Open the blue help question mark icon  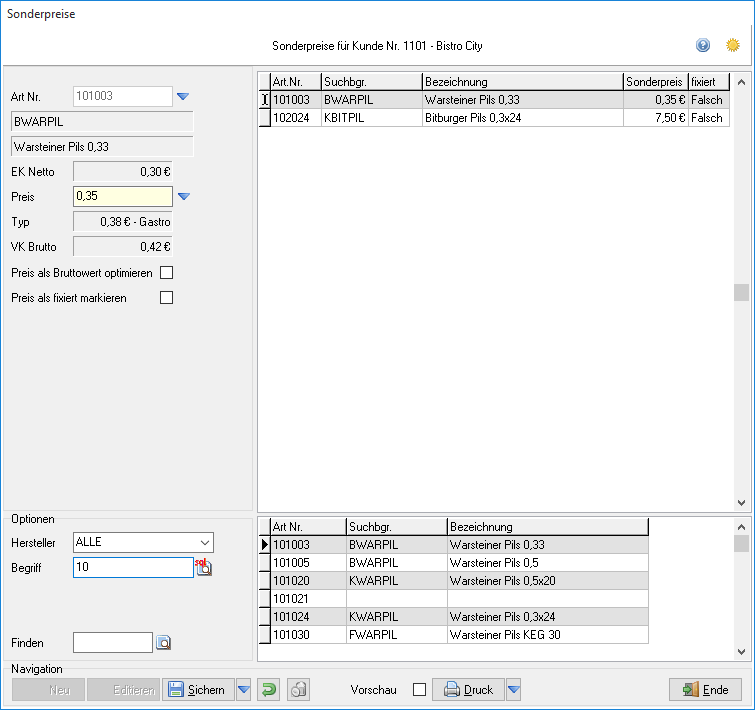point(703,45)
